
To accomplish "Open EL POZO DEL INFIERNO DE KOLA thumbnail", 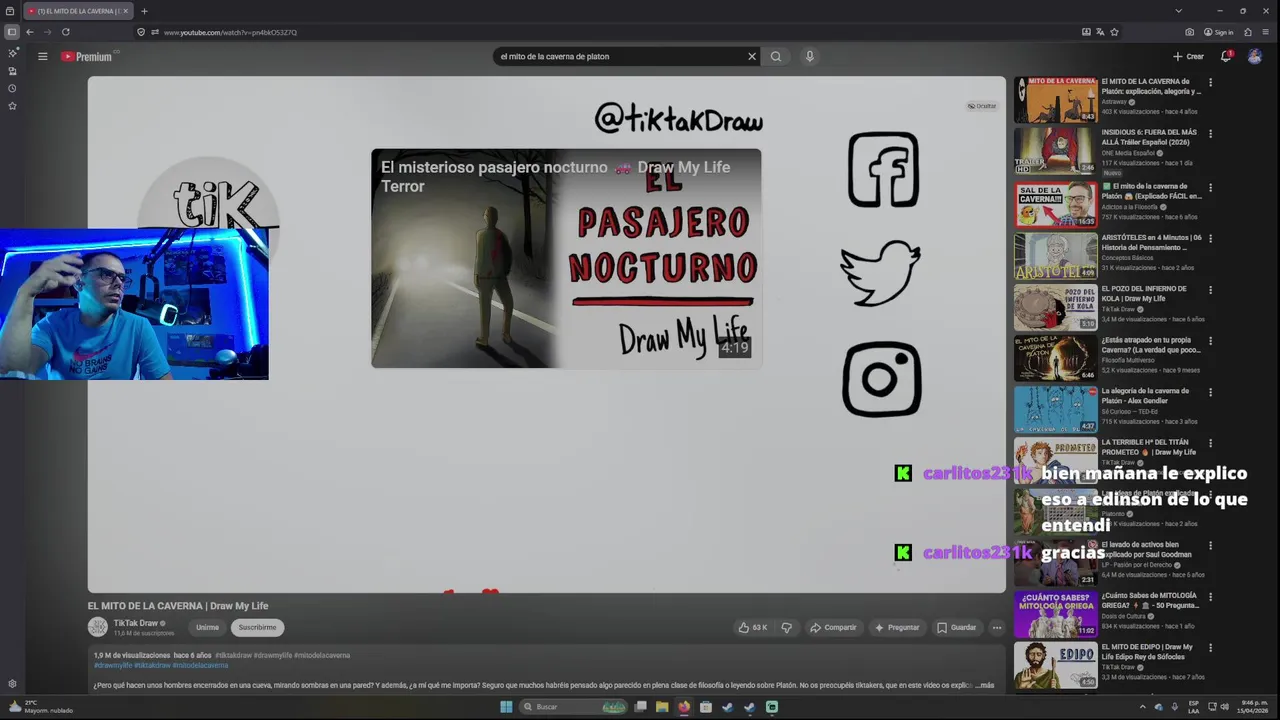I will 1055,308.
